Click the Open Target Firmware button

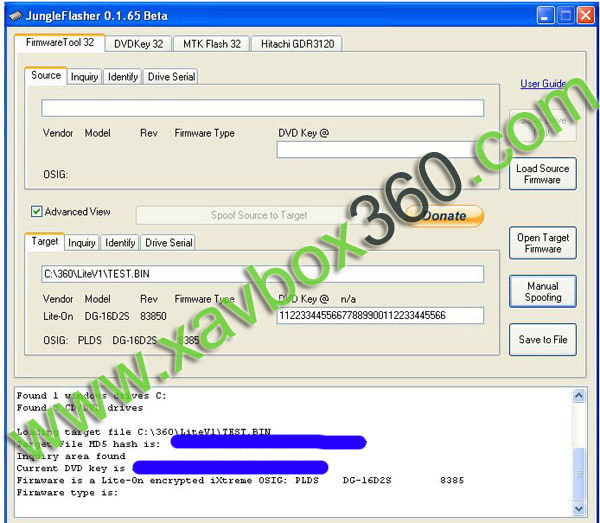click(x=542, y=243)
